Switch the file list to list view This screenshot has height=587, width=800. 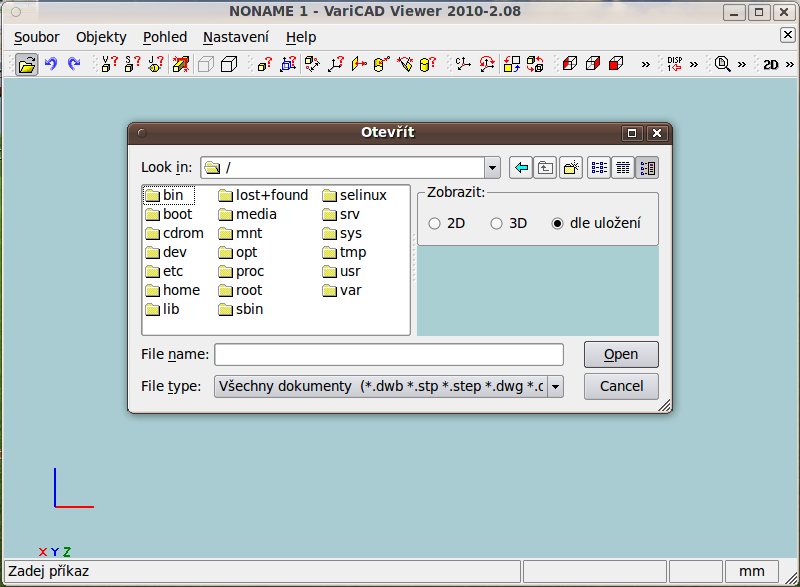click(x=599, y=168)
